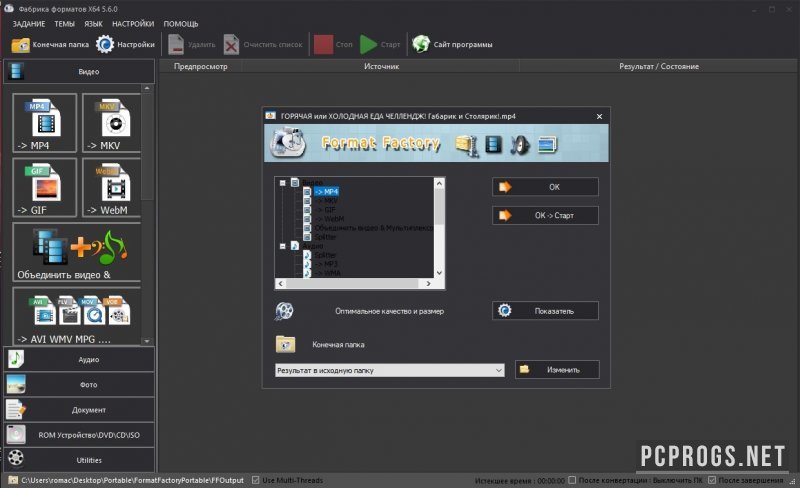Screen dimensions: 800x488
Task: Click the Format Factory logo in dialog
Action: (x=288, y=143)
